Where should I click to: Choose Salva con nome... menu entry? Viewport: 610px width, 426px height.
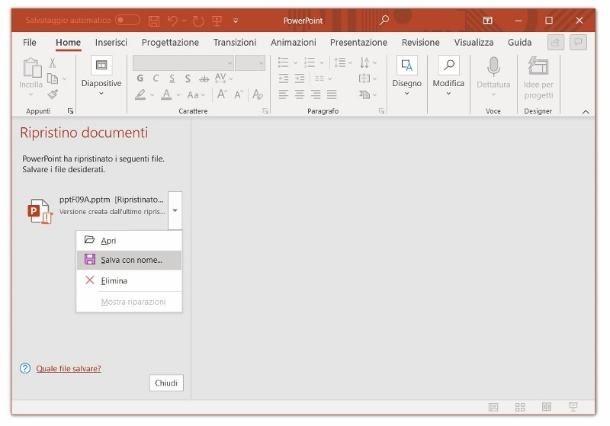pos(129,260)
